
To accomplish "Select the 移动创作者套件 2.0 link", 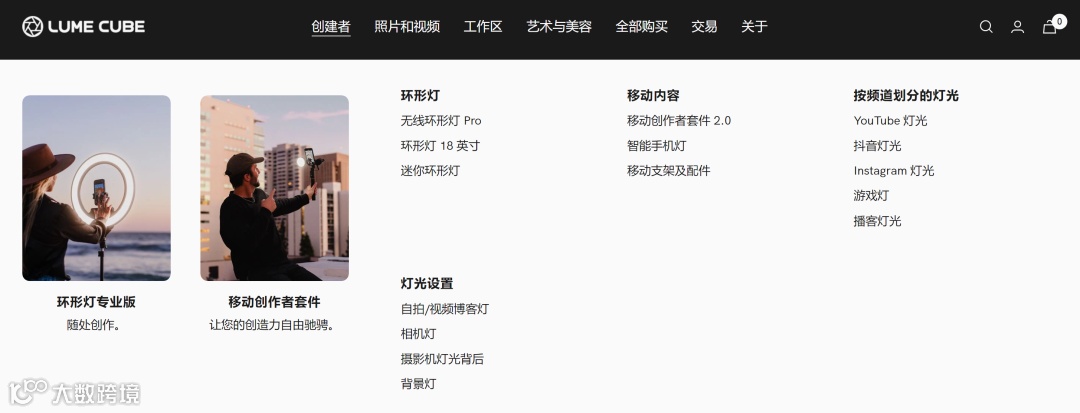I will click(678, 120).
